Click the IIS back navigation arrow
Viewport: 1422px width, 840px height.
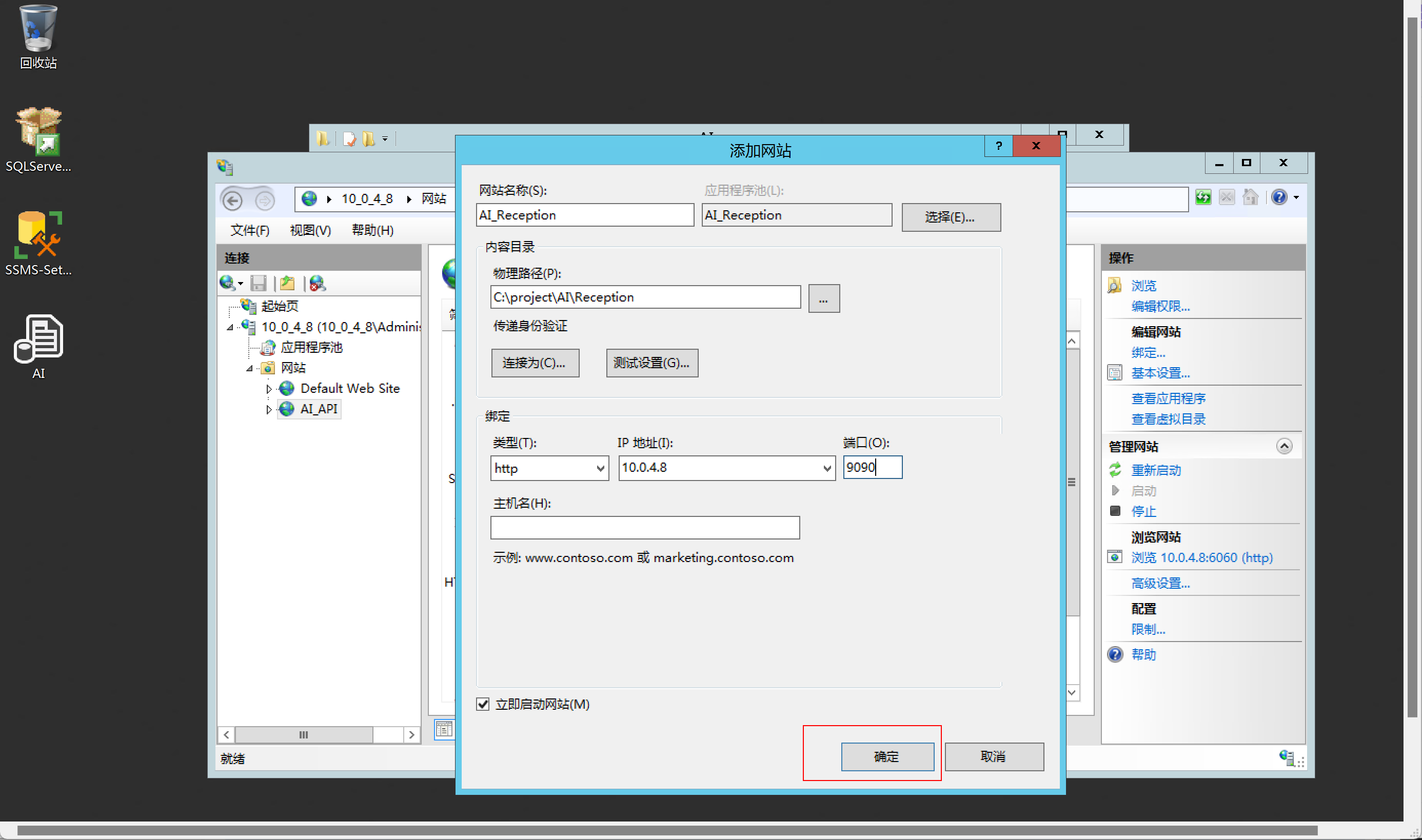pos(232,201)
